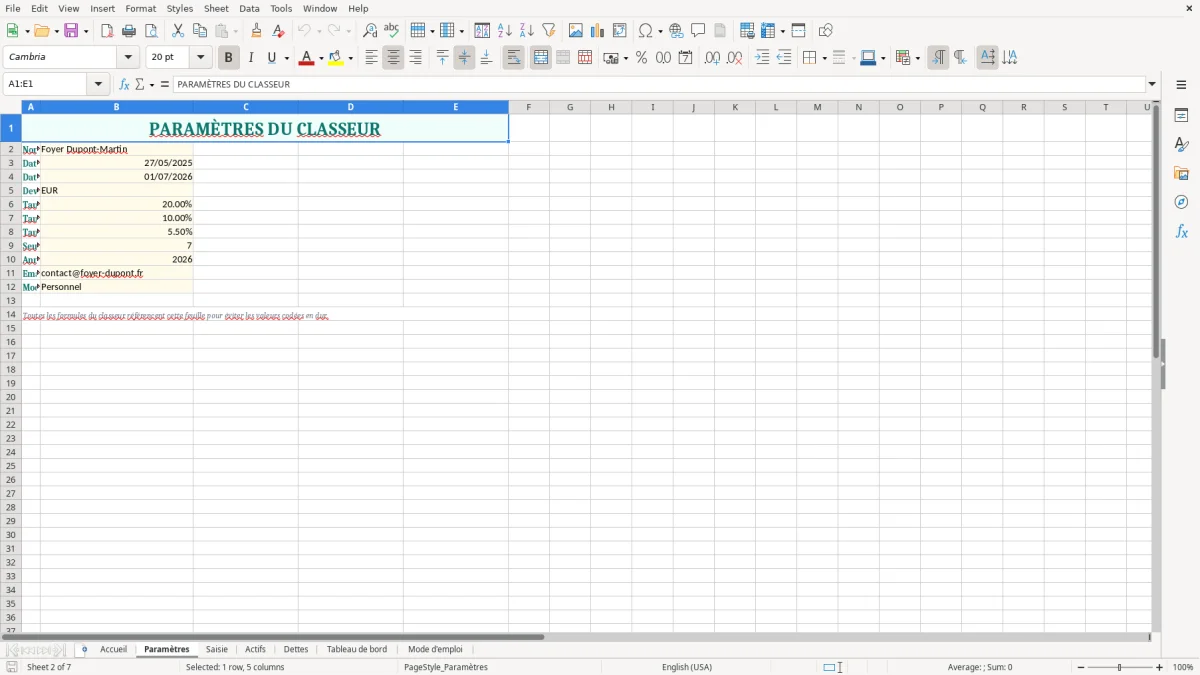Click the Print icon
Screen dimensions: 1200x675
[x=129, y=31]
